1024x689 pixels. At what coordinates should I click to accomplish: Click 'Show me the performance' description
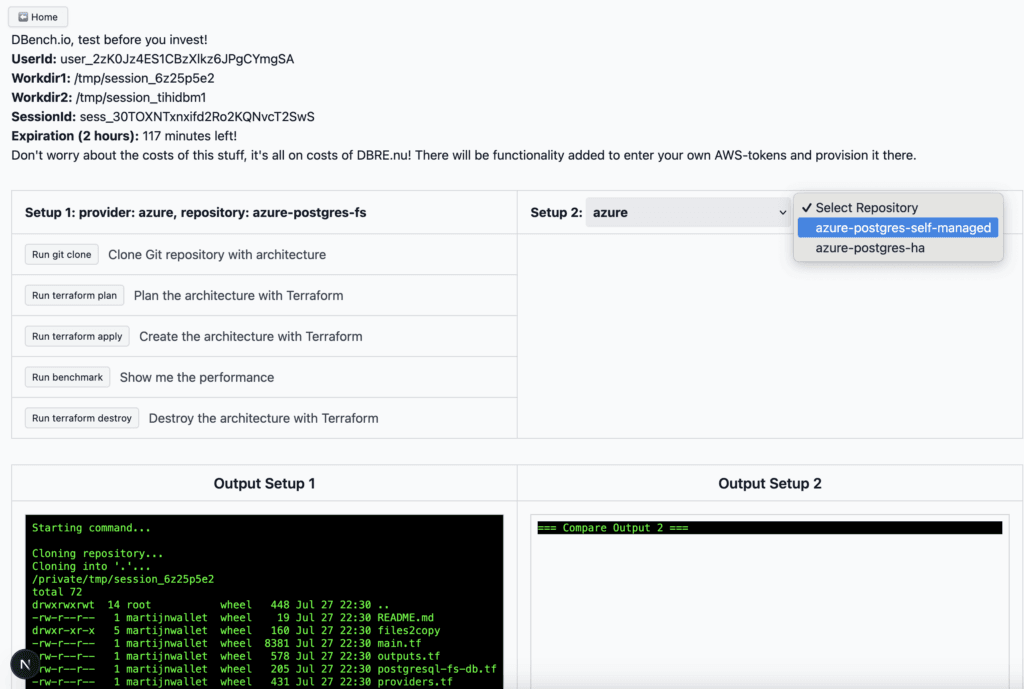pyautogui.click(x=197, y=377)
